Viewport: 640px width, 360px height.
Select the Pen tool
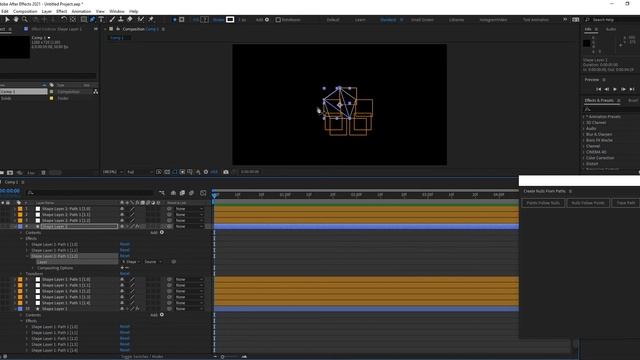93,19
